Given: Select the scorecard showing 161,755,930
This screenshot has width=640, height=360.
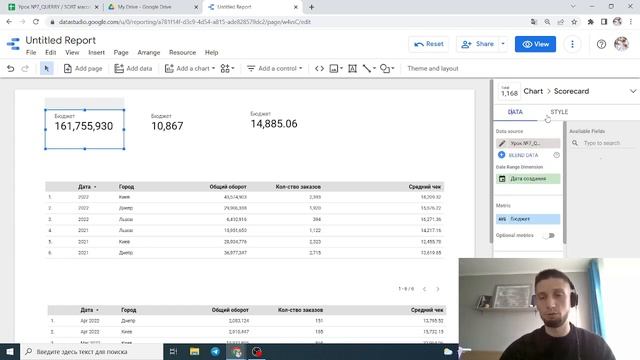Looking at the screenshot, I should coord(84,129).
